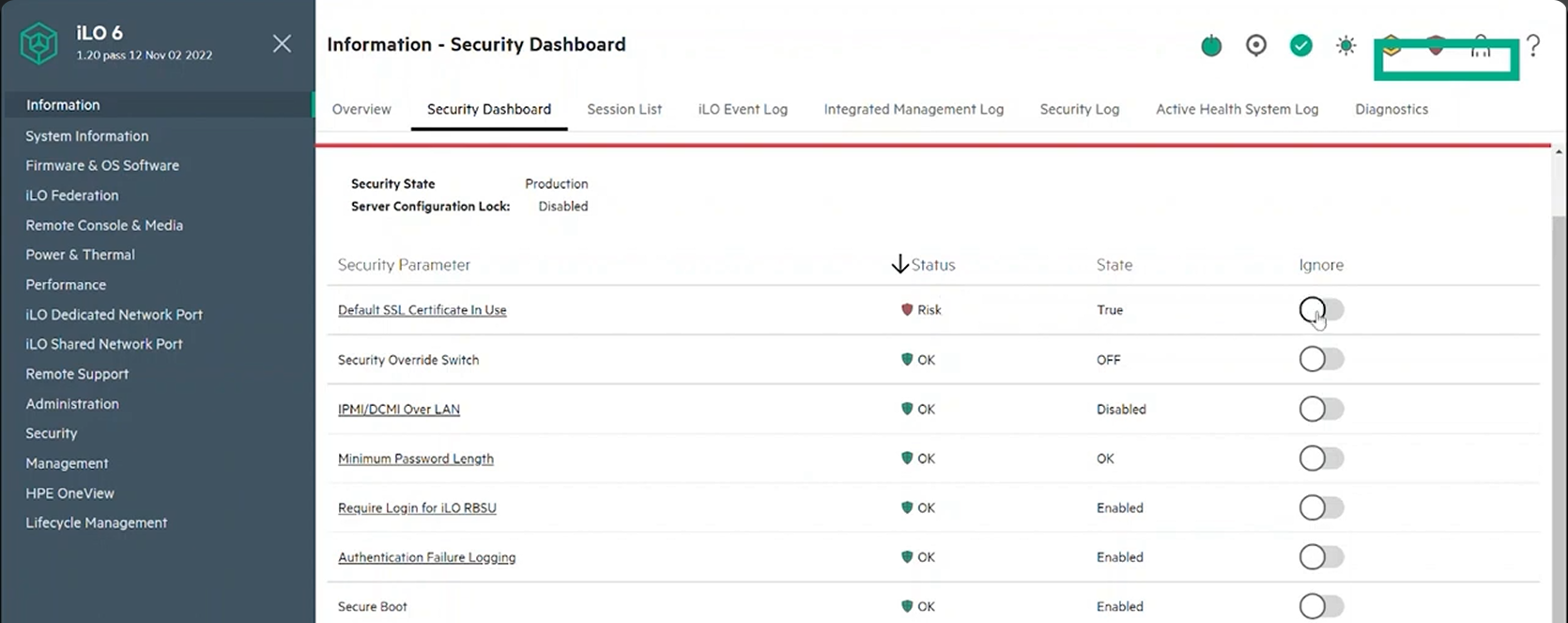Open Administration in the left navigation

(72, 403)
